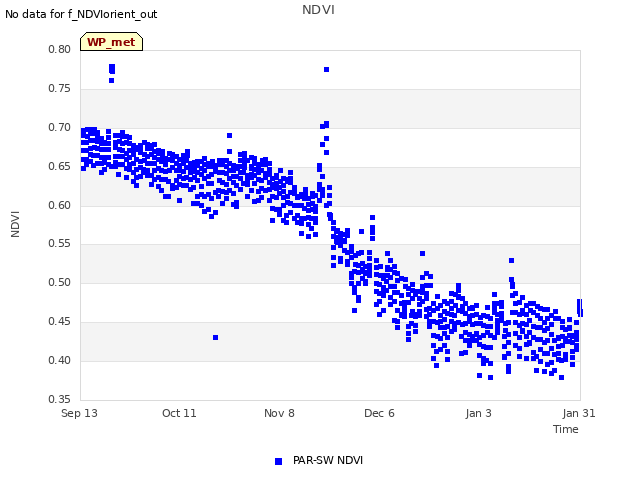Screen dimensions: 640x480
Task: Click the 0.60 y-axis tick label
Action: click(x=60, y=205)
